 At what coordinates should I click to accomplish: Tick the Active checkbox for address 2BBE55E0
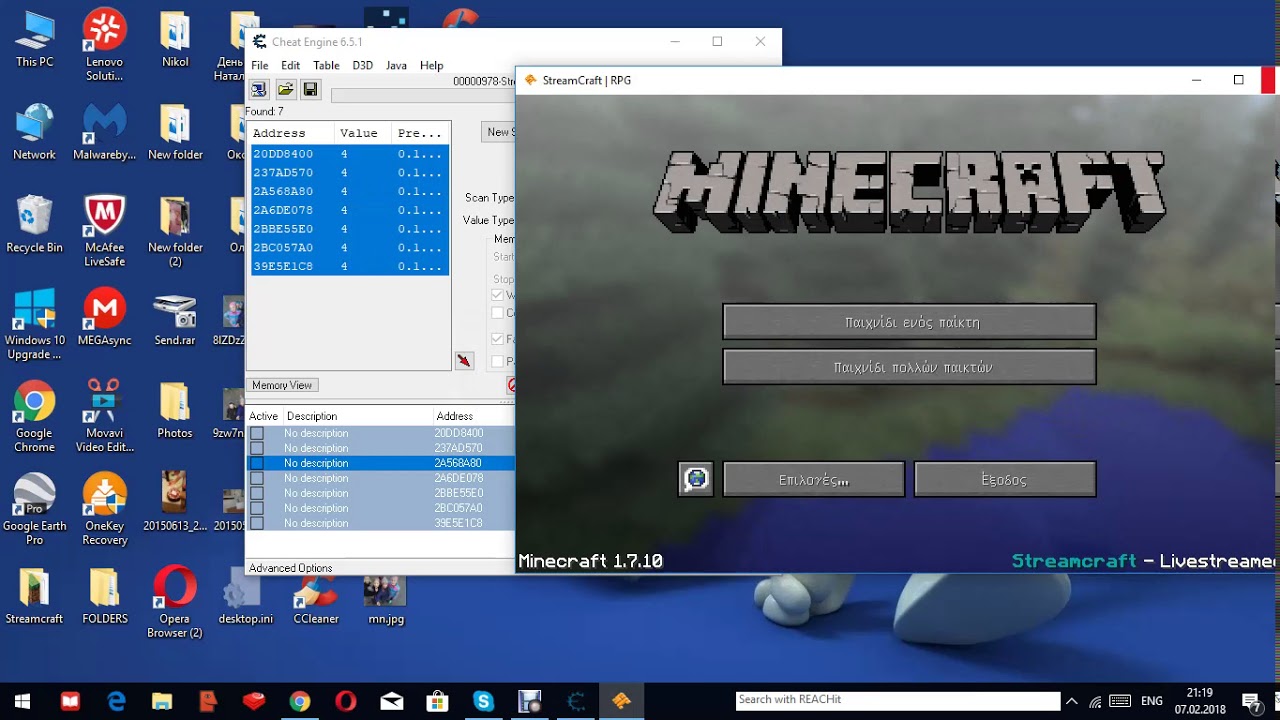click(257, 493)
